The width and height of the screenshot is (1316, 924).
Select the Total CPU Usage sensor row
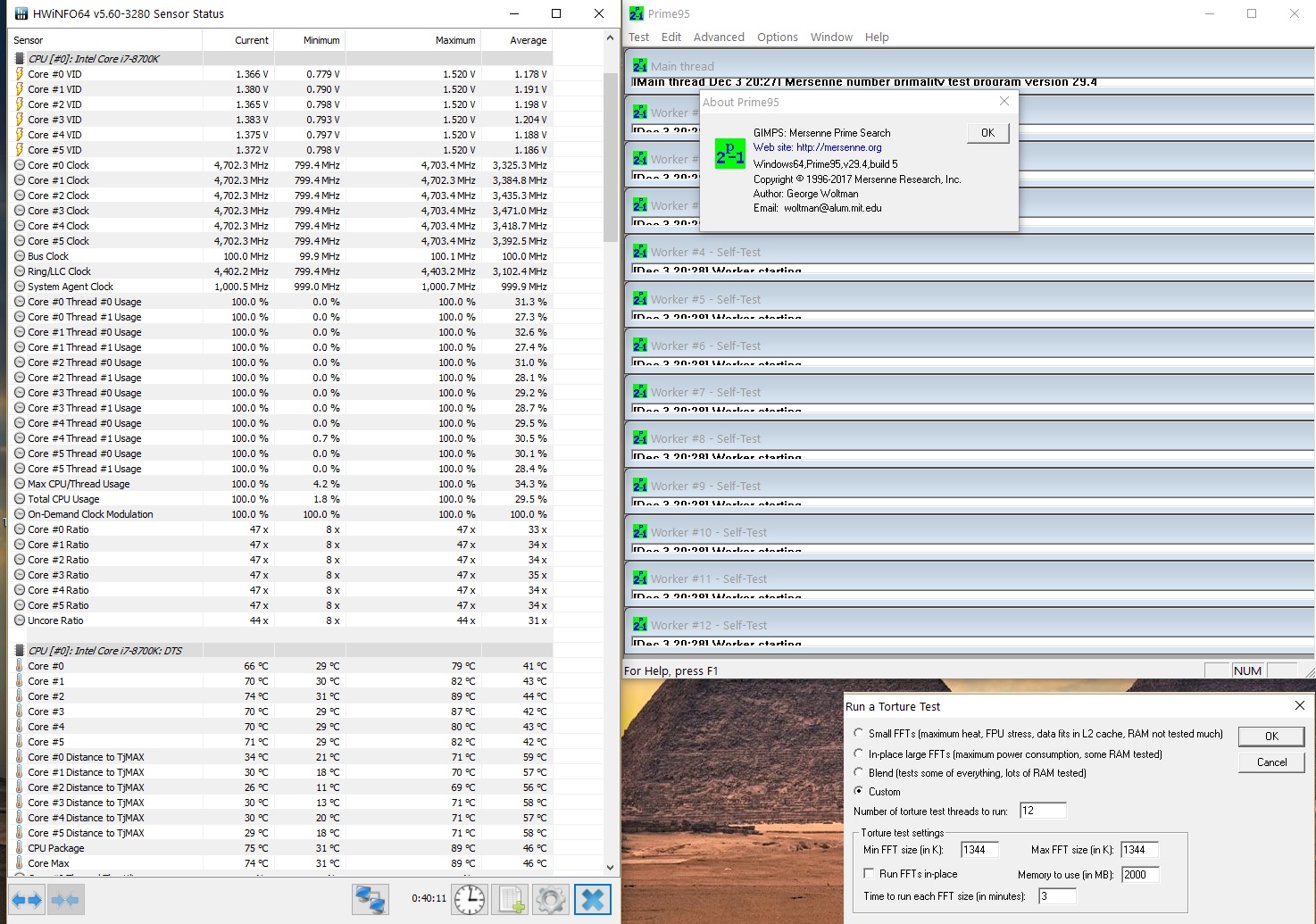click(280, 499)
